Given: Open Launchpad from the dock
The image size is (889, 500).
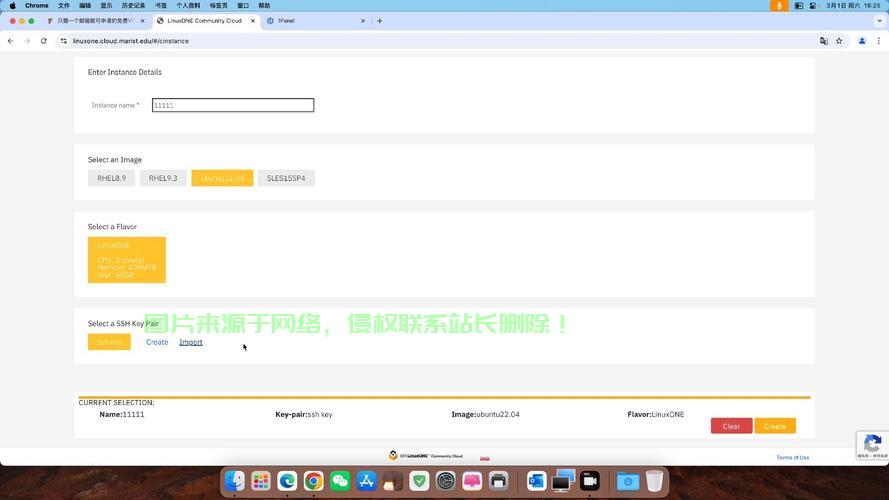Looking at the screenshot, I should (x=261, y=481).
